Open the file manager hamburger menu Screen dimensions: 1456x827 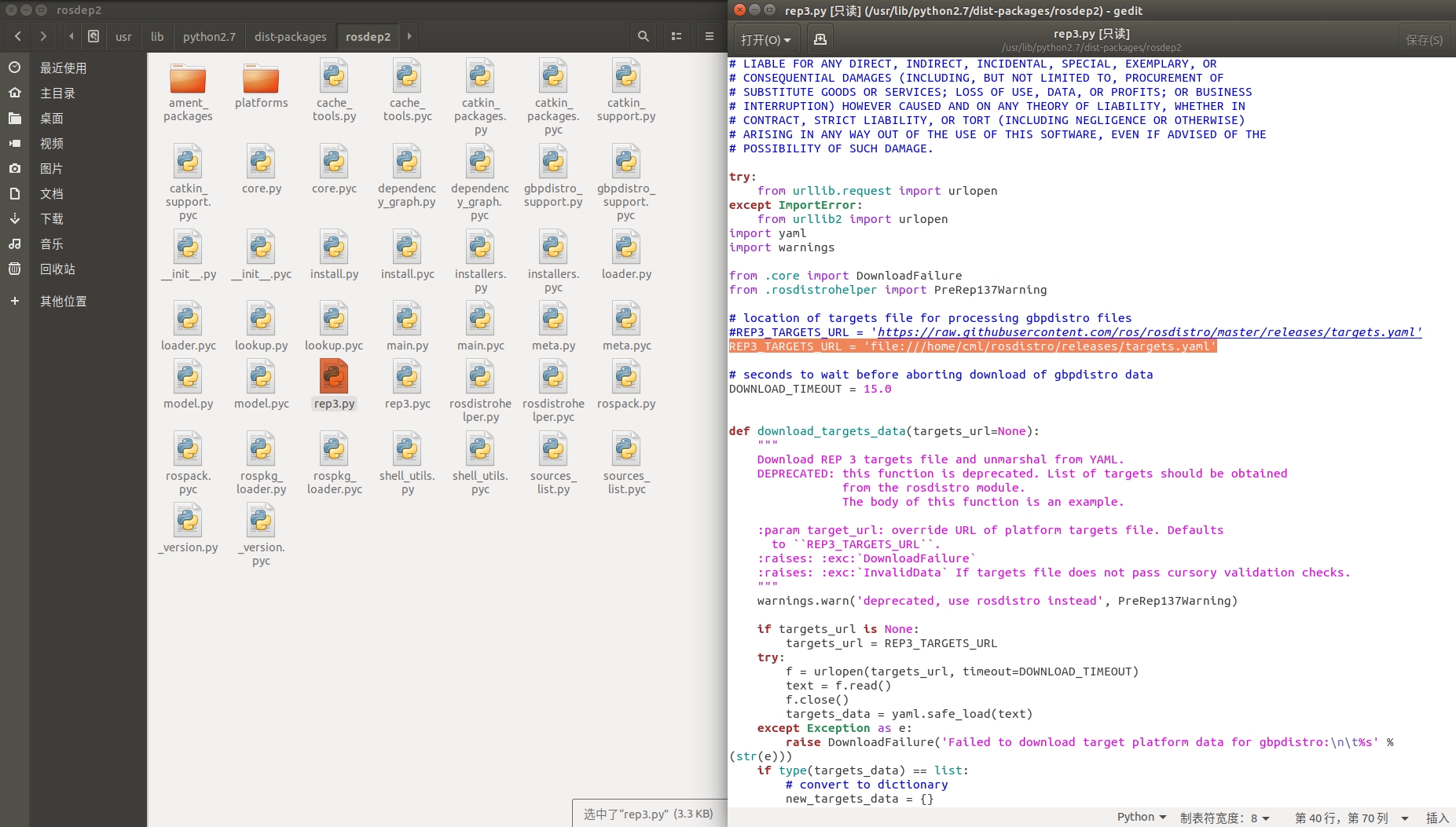click(x=709, y=36)
